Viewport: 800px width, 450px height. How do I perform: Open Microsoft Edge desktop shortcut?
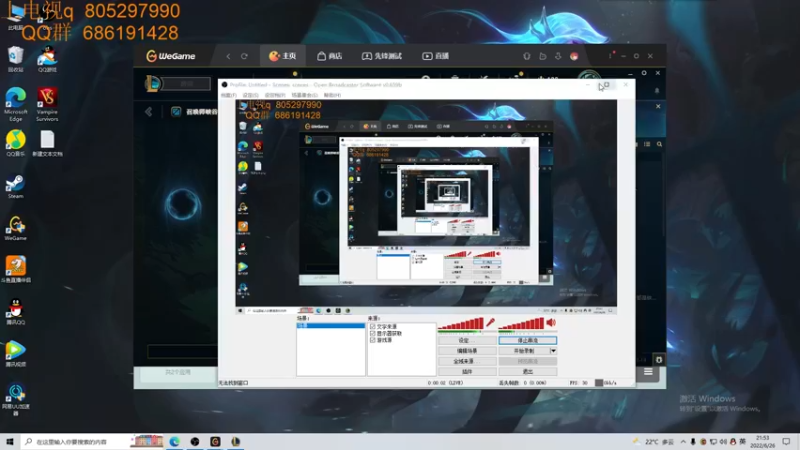click(x=16, y=105)
